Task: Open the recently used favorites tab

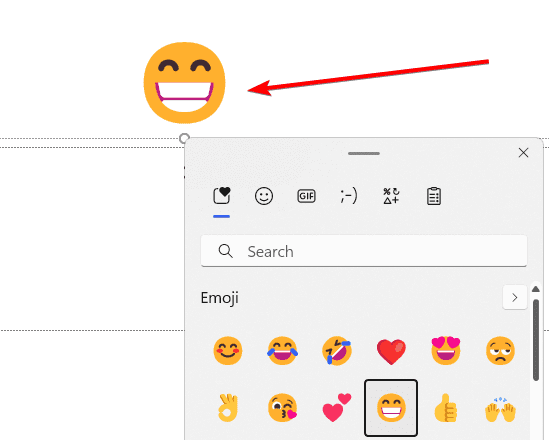Action: (x=221, y=196)
